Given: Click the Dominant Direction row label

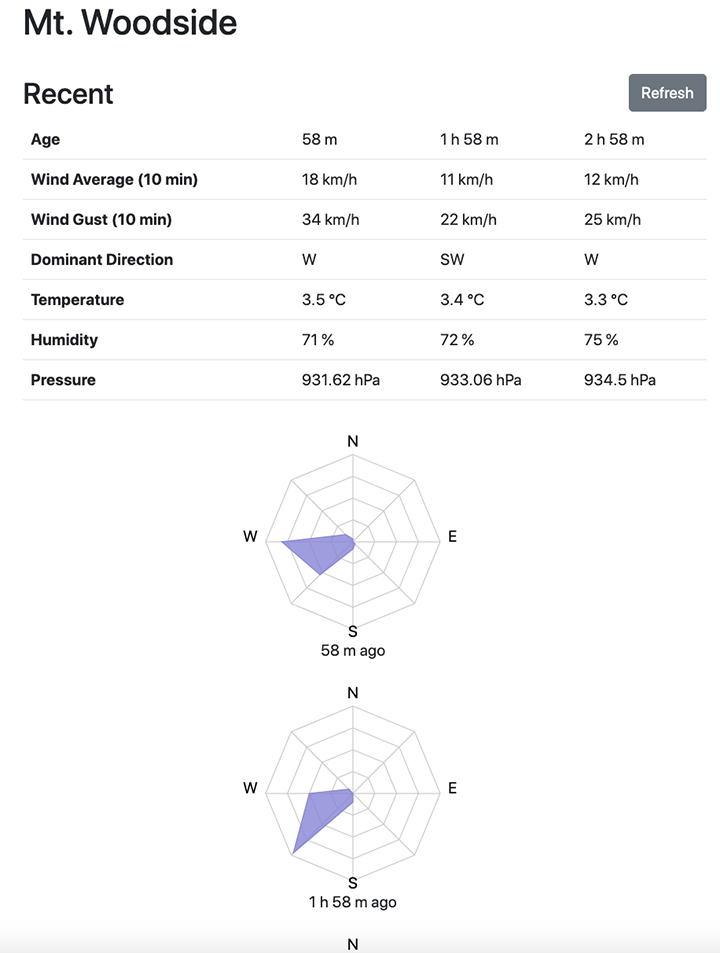Looking at the screenshot, I should pos(102,260).
